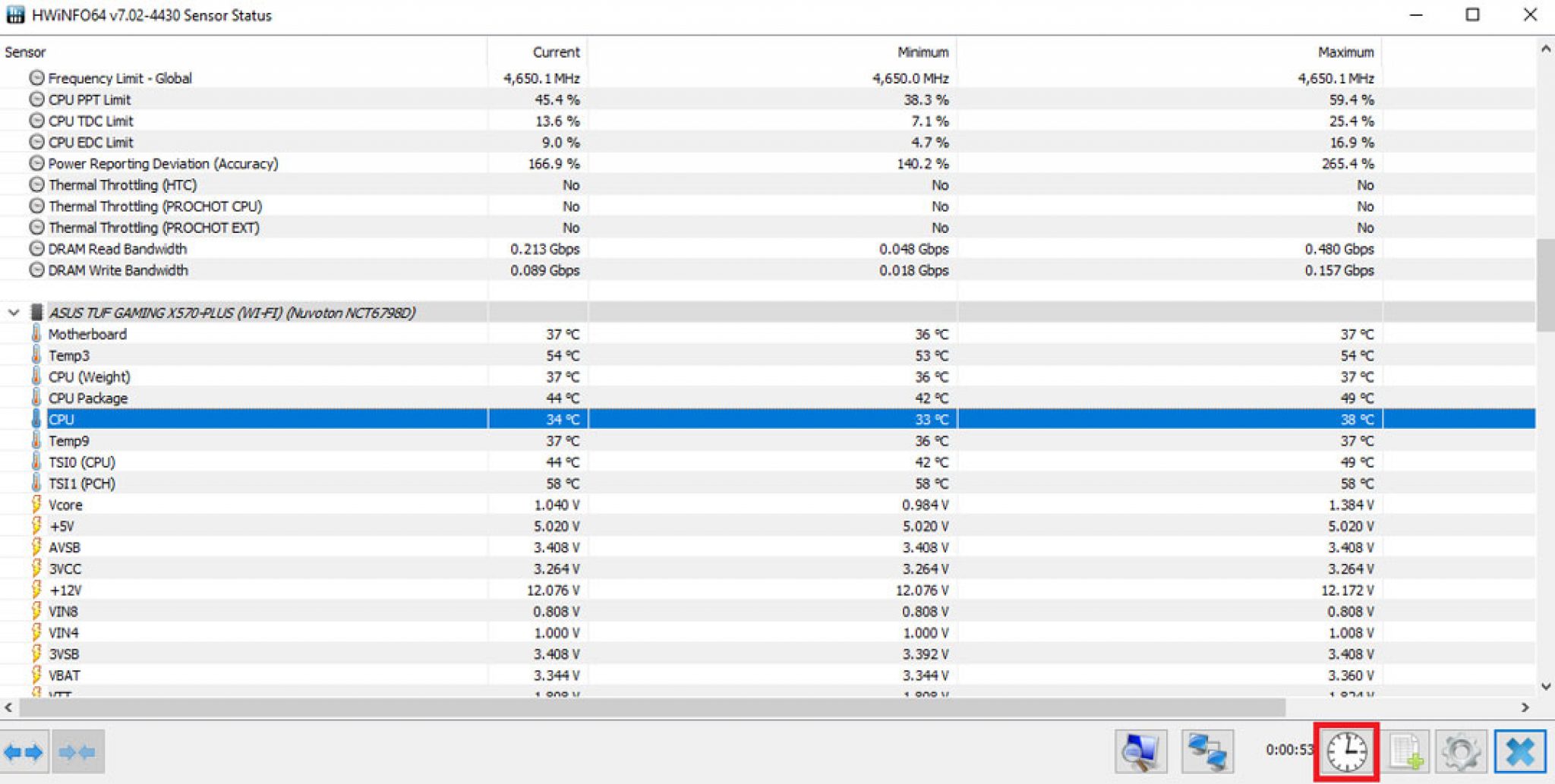
Task: Close sensors with blue X icon
Action: [x=1520, y=751]
